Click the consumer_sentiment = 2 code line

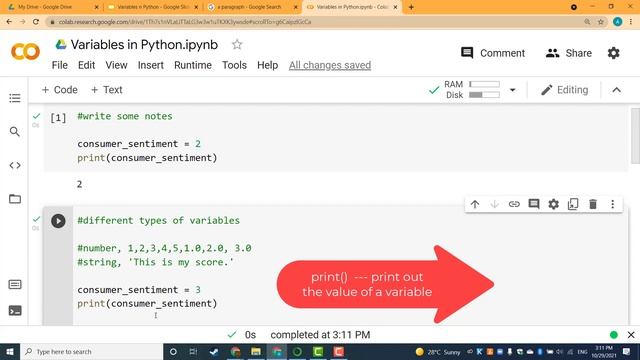pos(139,144)
